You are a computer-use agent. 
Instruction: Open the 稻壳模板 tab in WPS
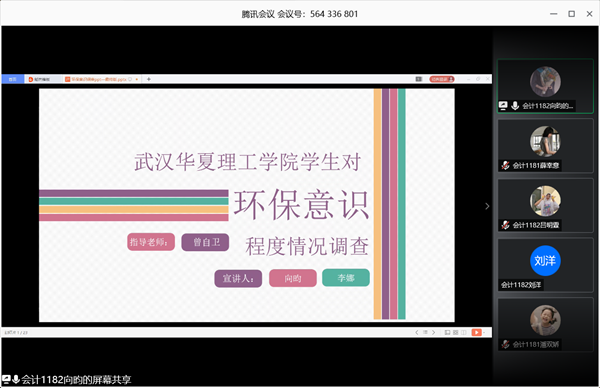click(43, 79)
